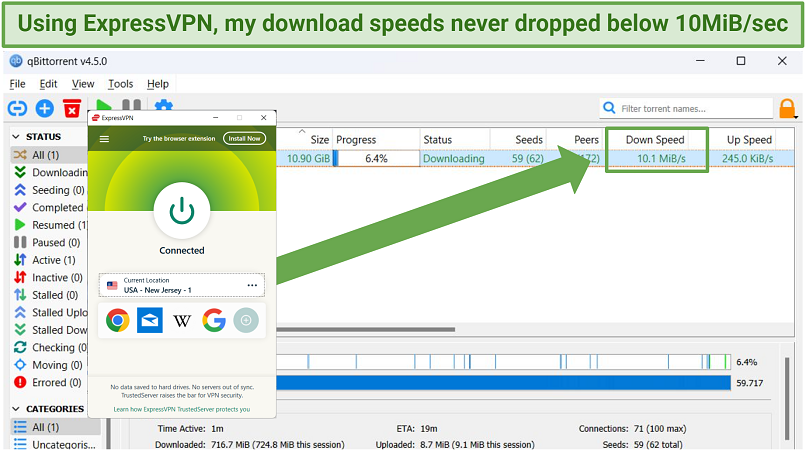The height and width of the screenshot is (452, 806).
Task: Select Errored (0) filter
Action: pos(49,382)
